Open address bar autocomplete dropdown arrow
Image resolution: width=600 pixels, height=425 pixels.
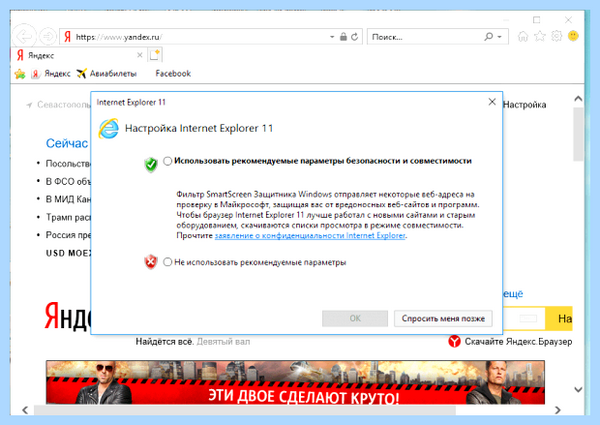[332, 37]
